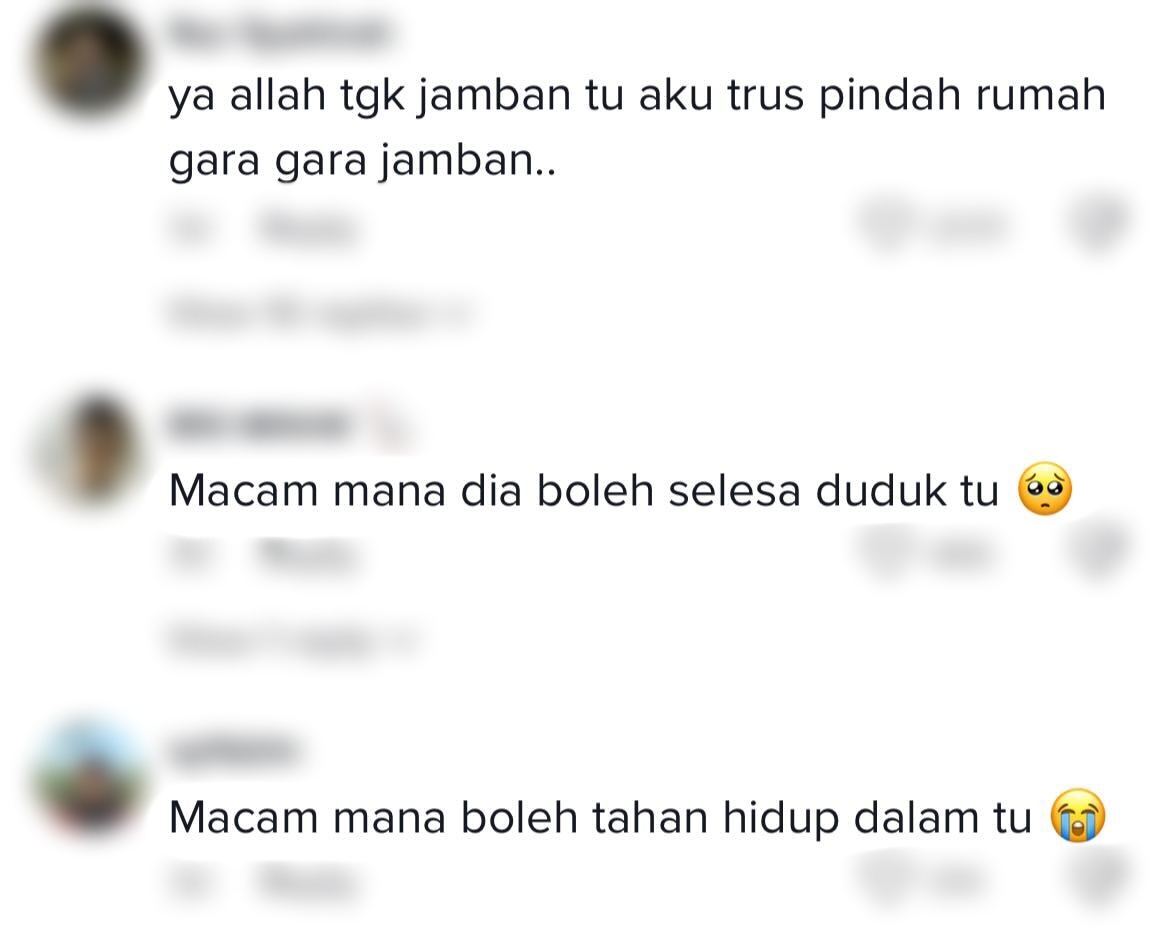The width and height of the screenshot is (1170, 939).
Task: Select the comment text 'gara gara jamban..'
Action: (x=363, y=160)
